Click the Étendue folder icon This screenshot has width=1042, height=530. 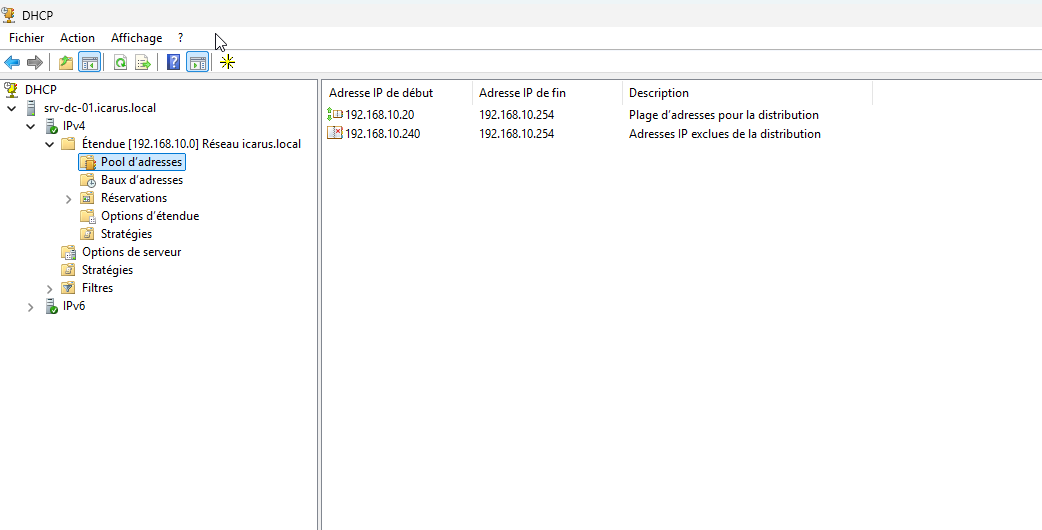68,143
